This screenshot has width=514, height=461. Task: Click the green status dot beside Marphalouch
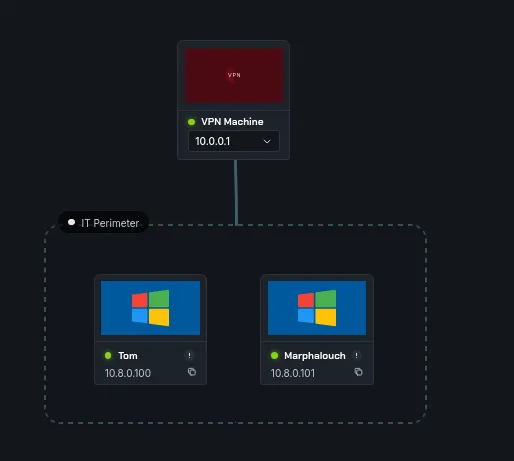tap(274, 356)
